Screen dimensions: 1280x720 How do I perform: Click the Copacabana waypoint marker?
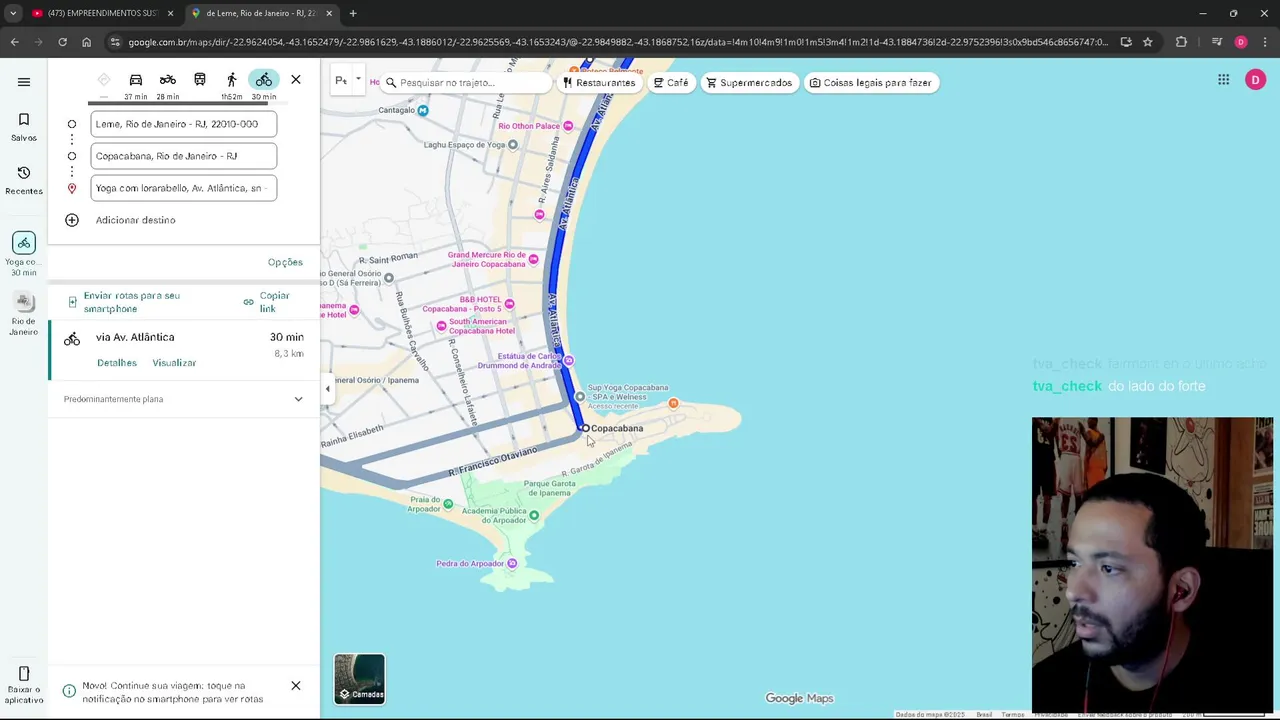coord(585,428)
